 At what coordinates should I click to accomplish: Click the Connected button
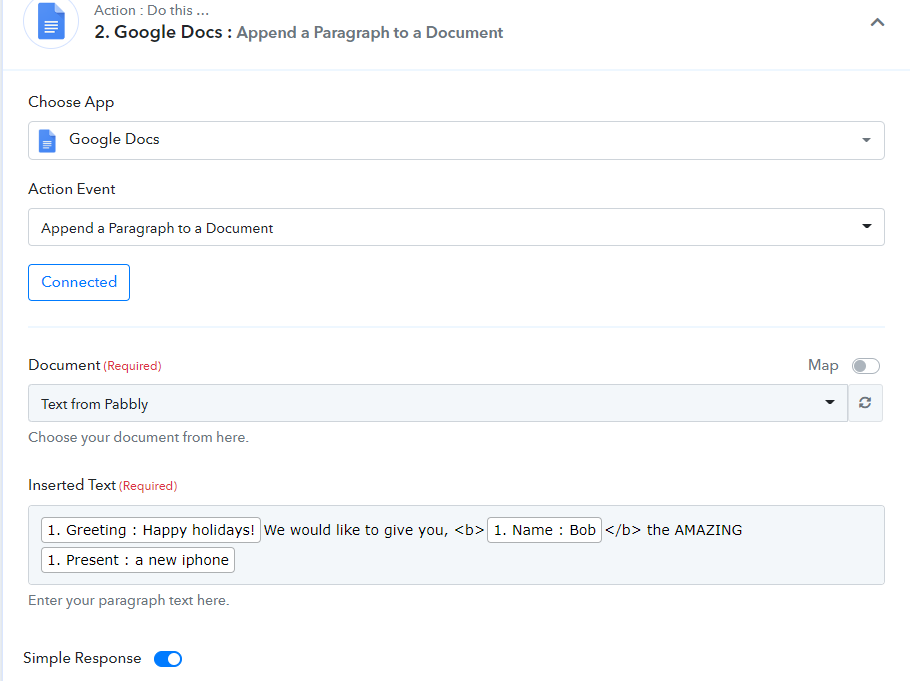point(79,282)
